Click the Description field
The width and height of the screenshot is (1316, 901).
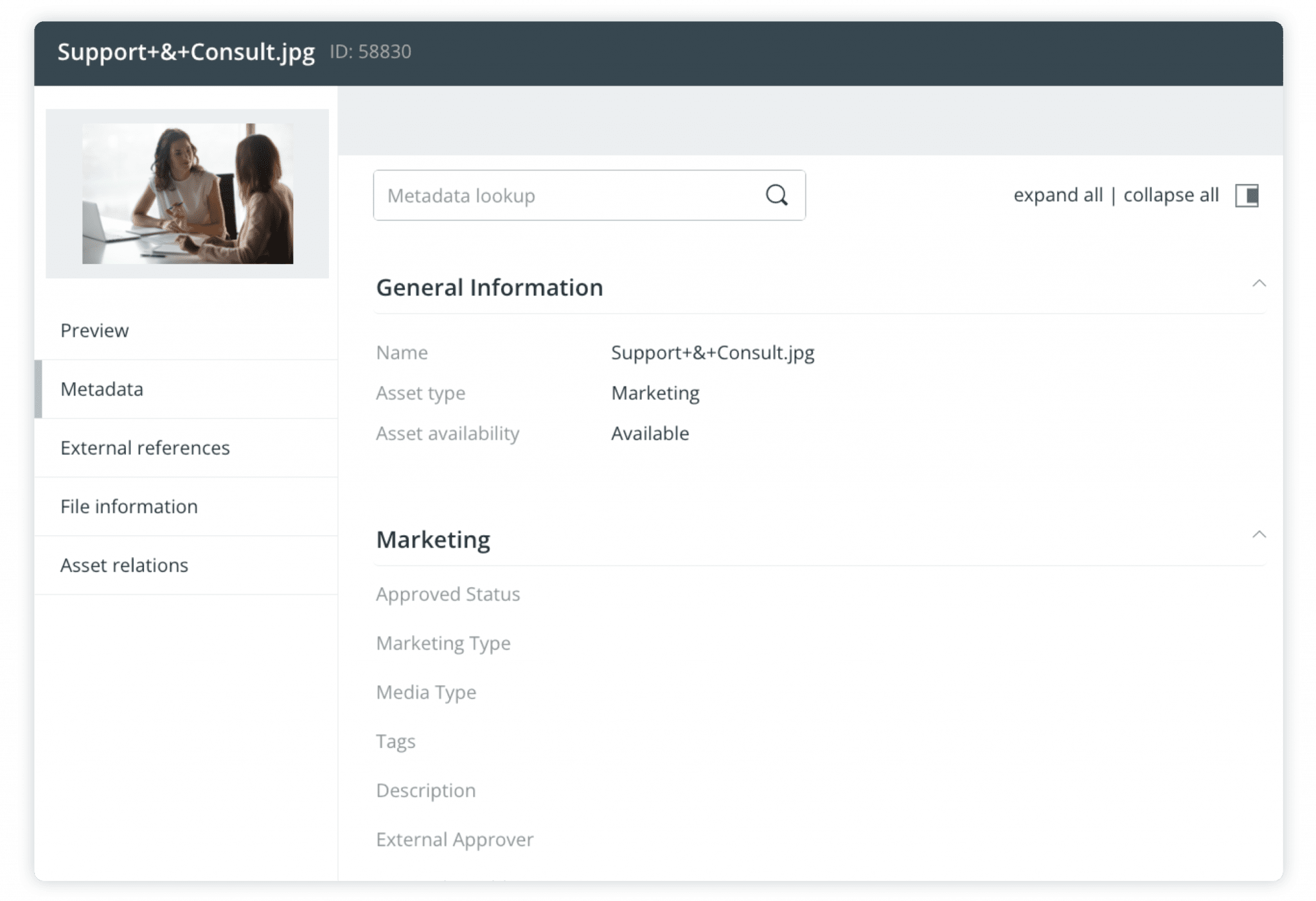tap(426, 790)
